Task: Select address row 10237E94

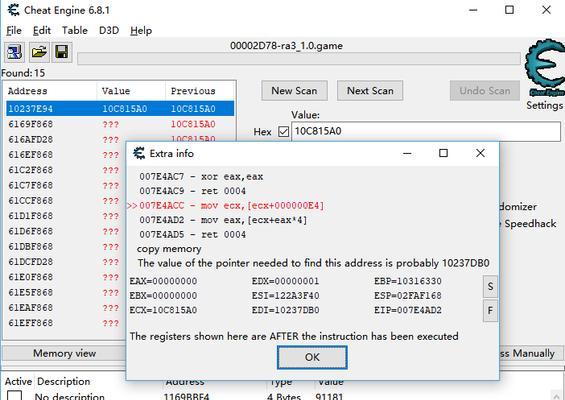Action: [x=120, y=109]
